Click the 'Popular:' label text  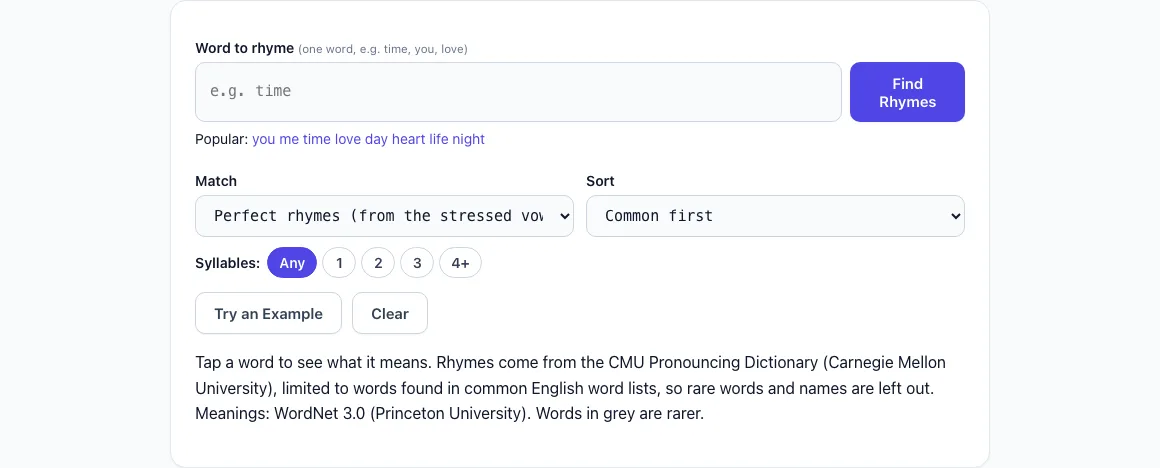tap(222, 139)
